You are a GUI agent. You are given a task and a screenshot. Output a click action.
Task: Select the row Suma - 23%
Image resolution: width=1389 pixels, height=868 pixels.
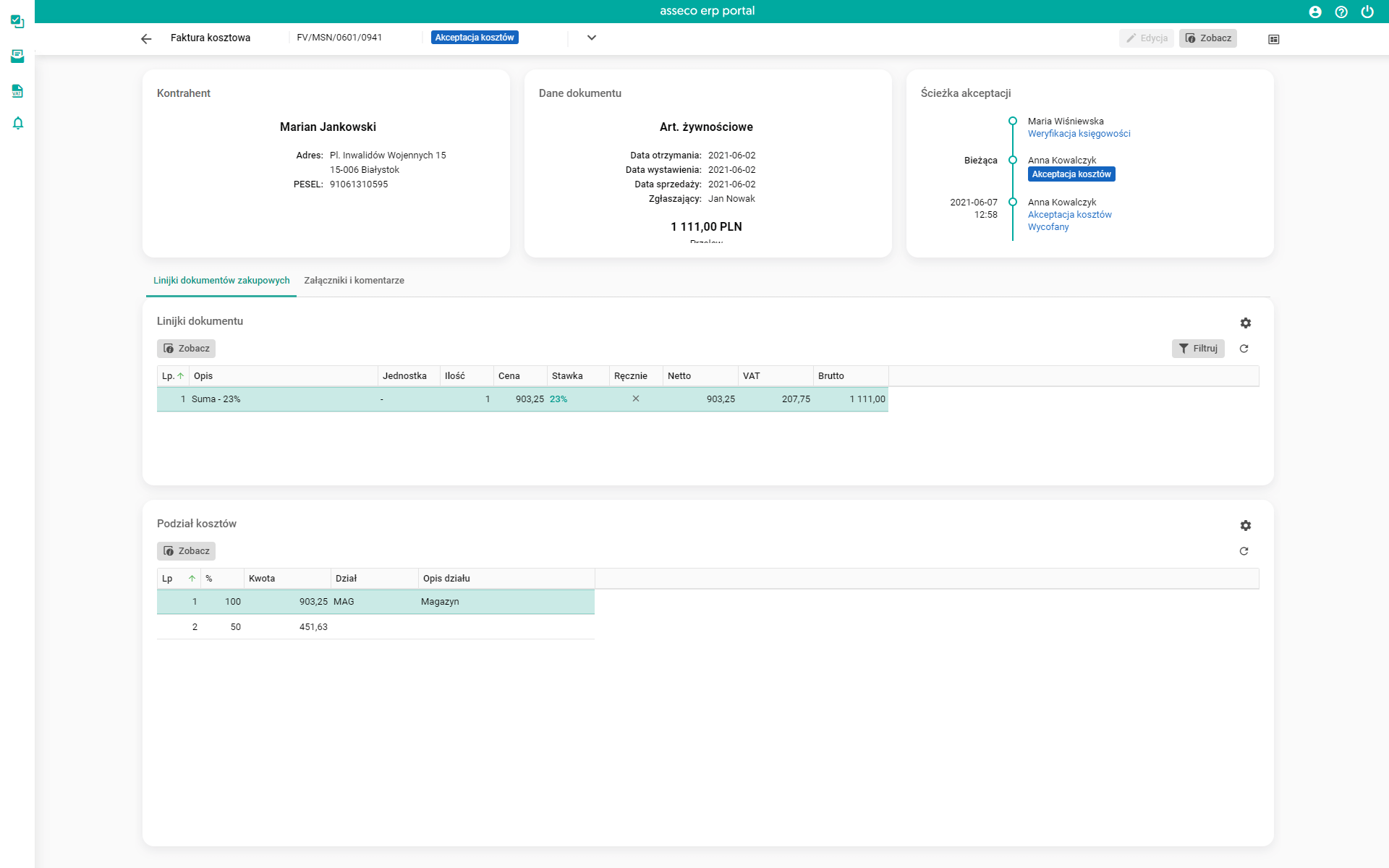tap(216, 399)
